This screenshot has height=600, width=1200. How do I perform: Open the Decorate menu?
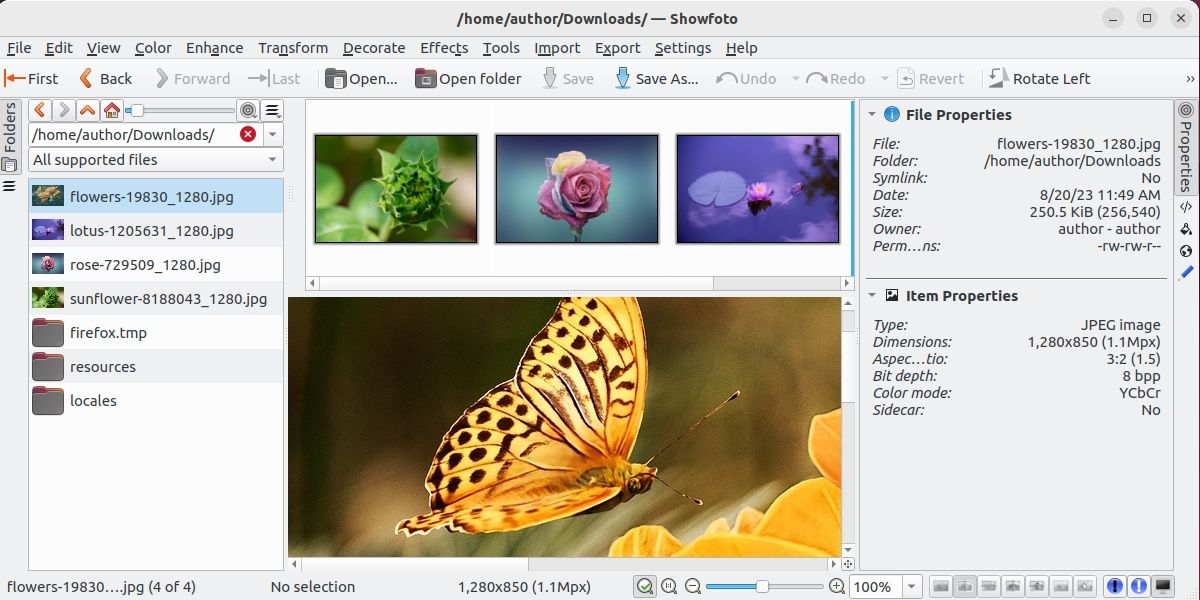click(374, 48)
